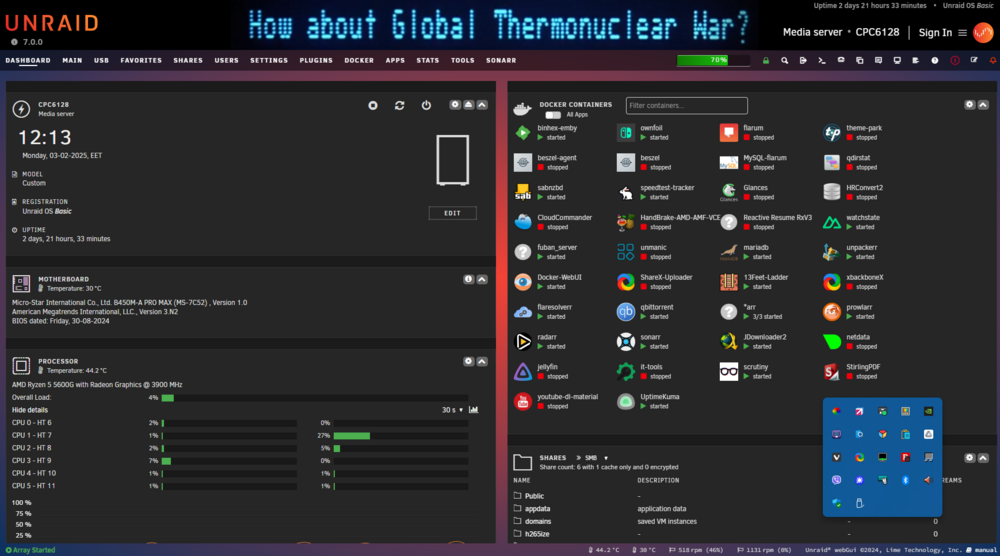Open the SMB shares dropdown

(596, 458)
